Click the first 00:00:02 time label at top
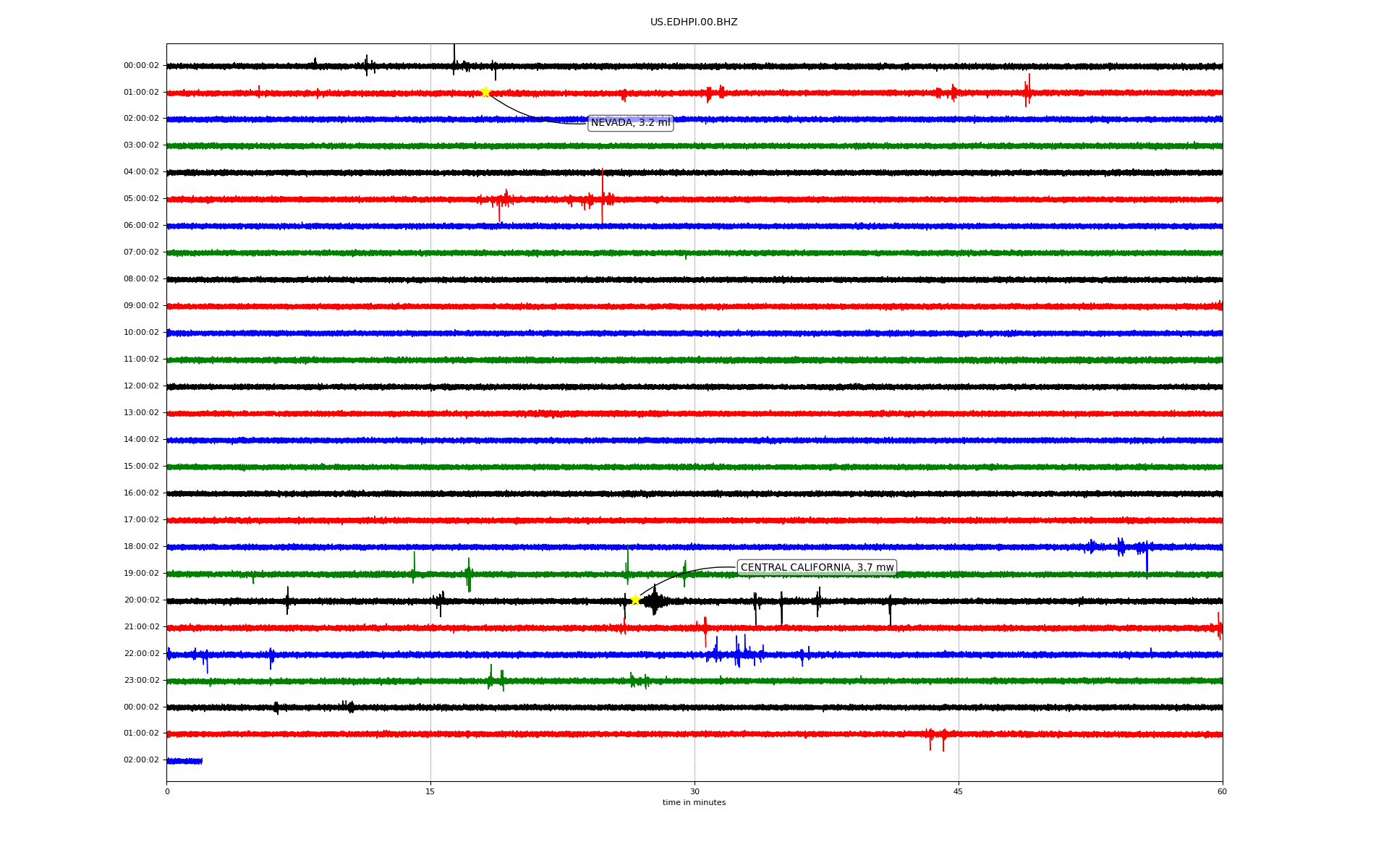Screen dimensions: 1389x868 coord(141,66)
